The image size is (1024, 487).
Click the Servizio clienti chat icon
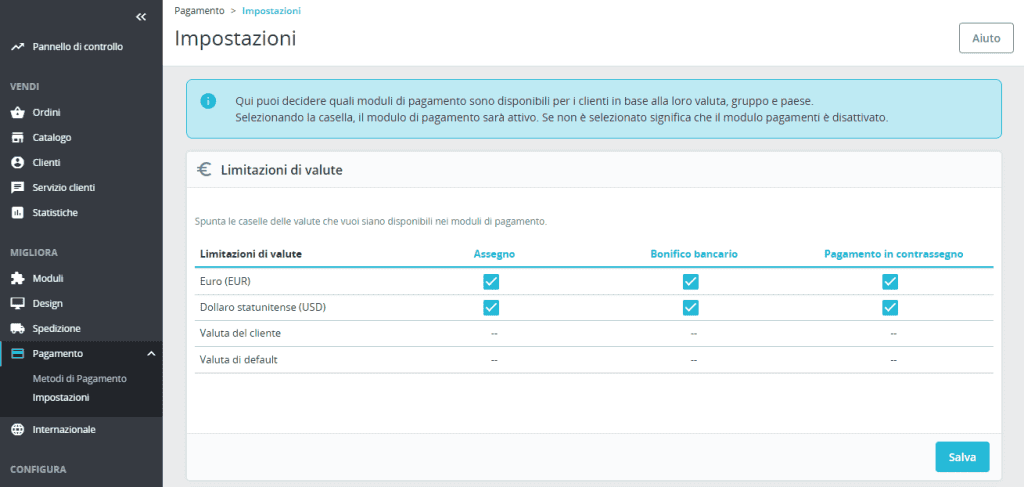[x=18, y=187]
